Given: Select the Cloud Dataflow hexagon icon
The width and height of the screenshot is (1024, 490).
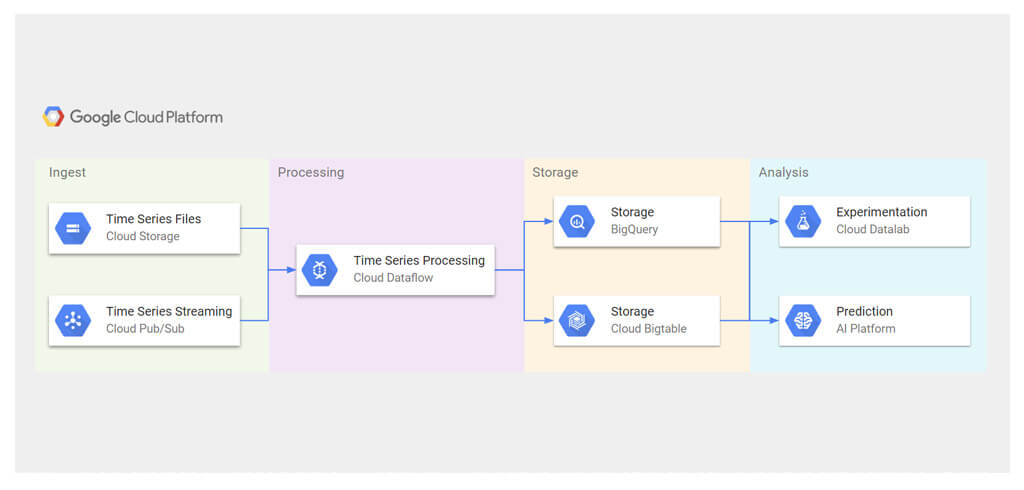Looking at the screenshot, I should (320, 270).
